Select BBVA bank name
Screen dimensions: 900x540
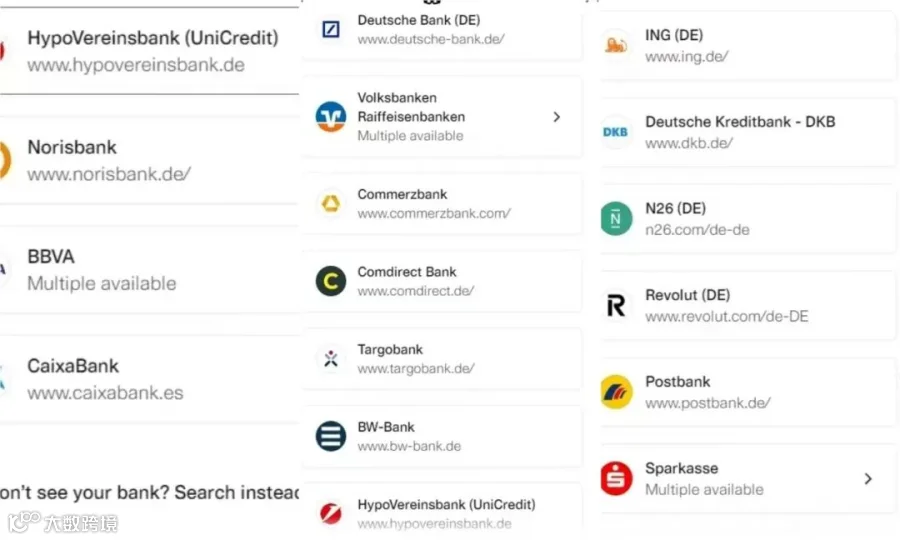pos(51,257)
